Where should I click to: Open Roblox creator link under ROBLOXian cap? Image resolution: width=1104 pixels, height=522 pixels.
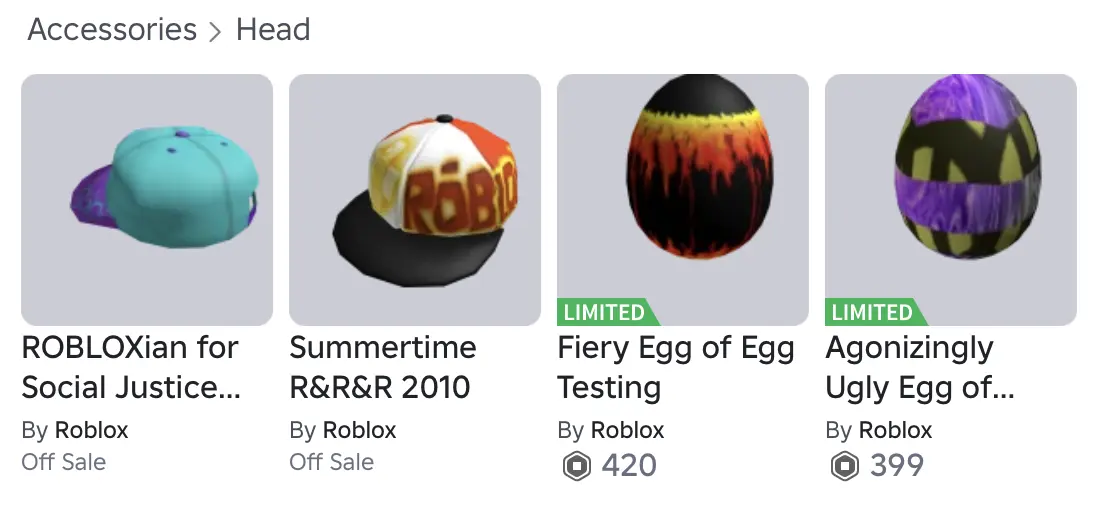coord(92,431)
